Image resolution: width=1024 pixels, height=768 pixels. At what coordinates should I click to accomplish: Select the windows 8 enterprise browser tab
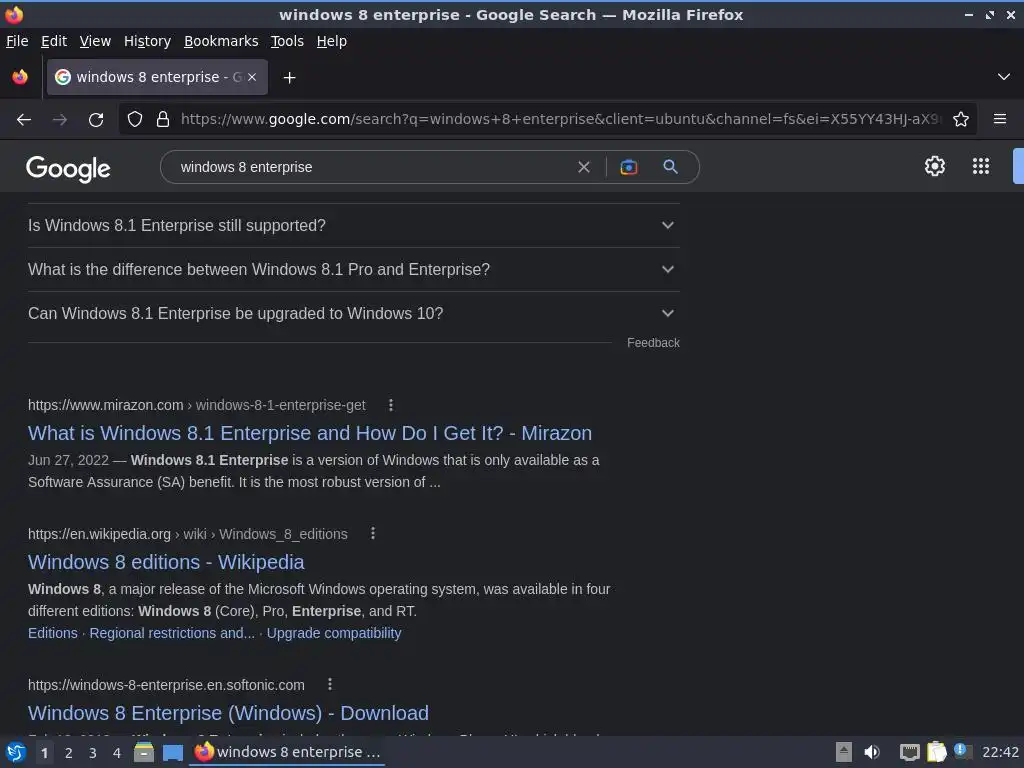click(157, 77)
